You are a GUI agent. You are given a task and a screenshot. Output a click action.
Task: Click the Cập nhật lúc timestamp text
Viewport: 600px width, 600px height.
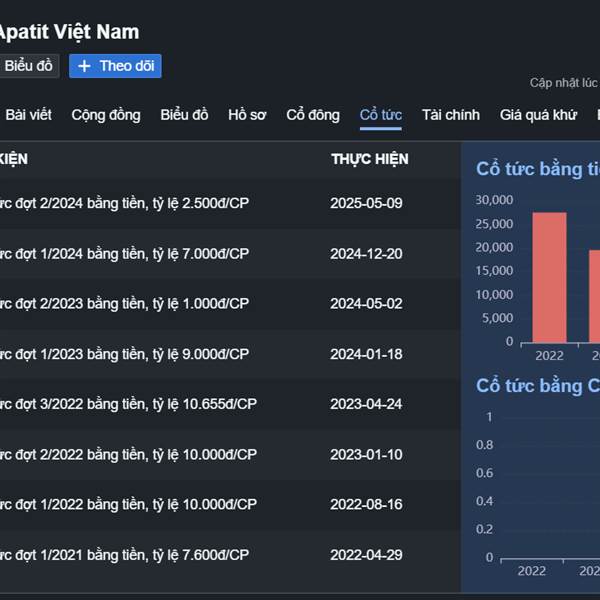pos(564,83)
